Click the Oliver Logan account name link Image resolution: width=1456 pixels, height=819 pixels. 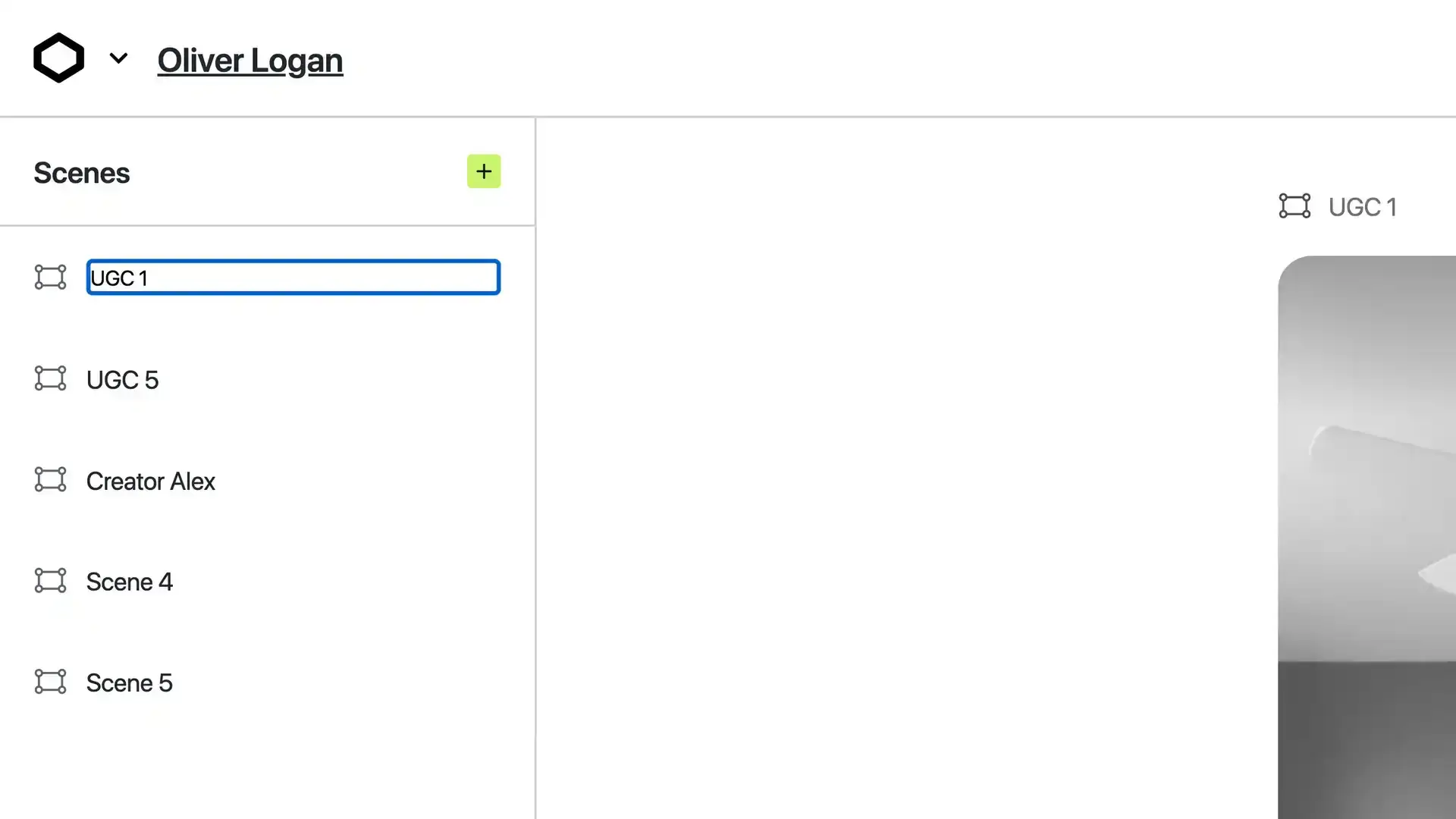[250, 59]
